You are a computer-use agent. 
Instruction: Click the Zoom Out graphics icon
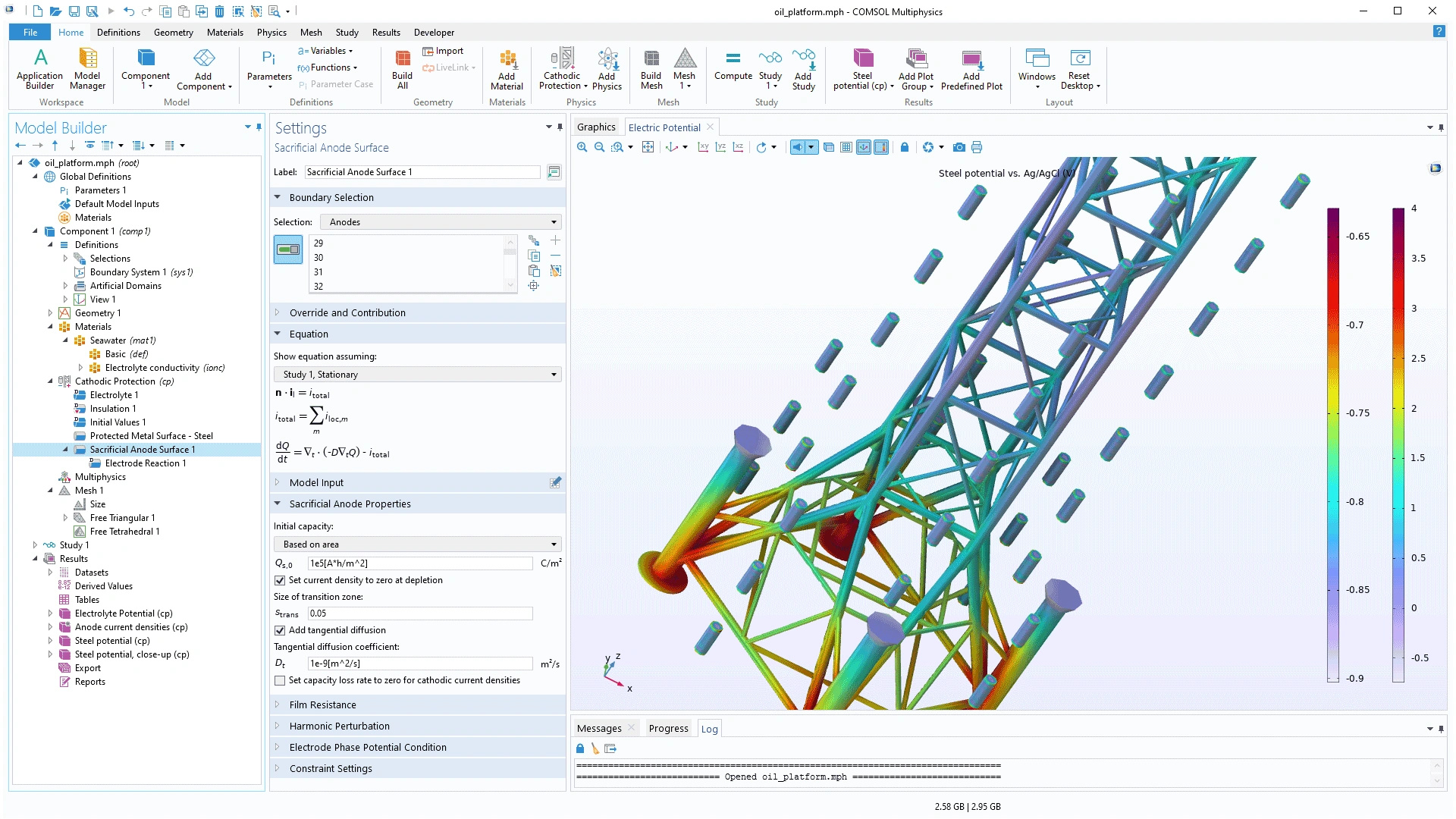coord(599,147)
